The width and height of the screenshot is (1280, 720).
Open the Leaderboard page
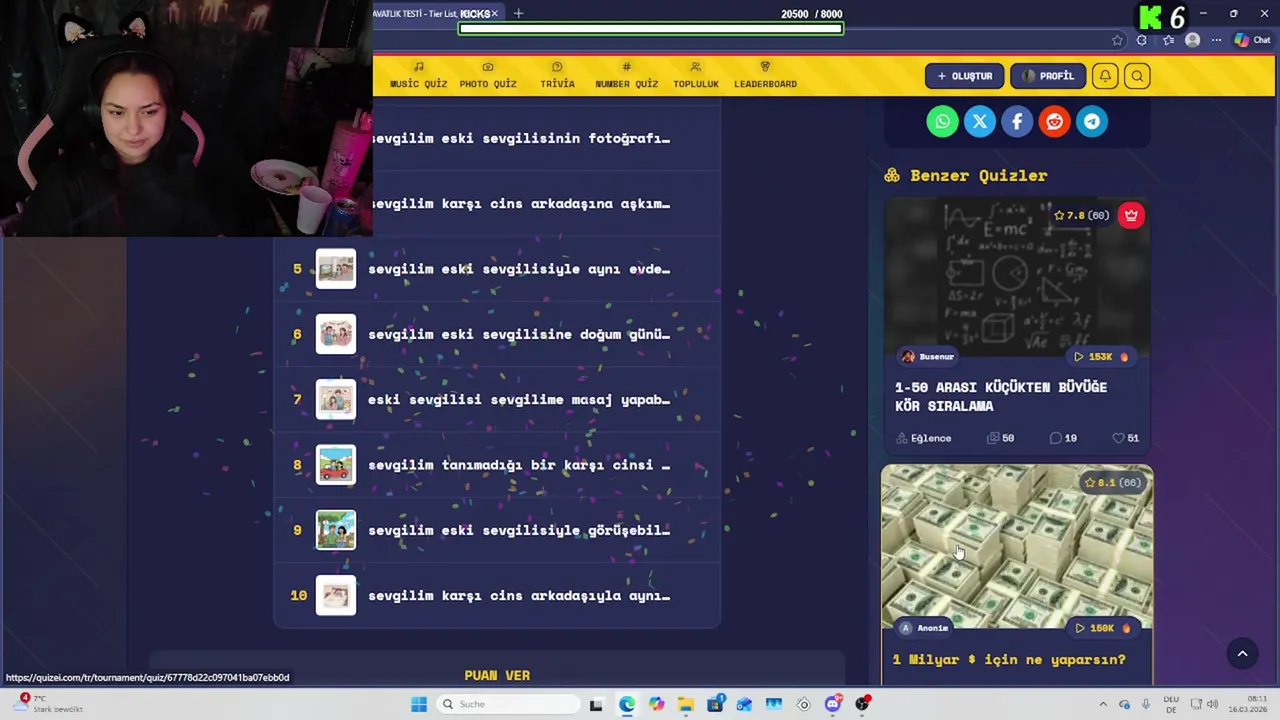tap(765, 76)
